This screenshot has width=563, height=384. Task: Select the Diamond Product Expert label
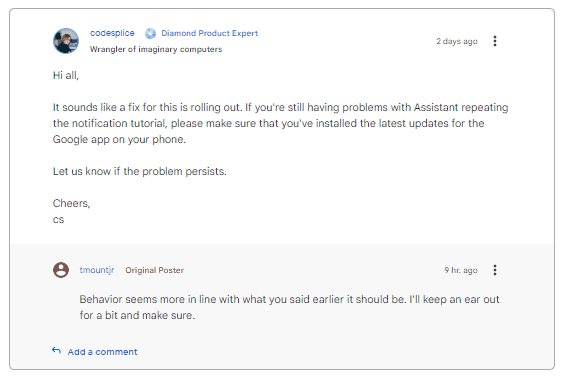tap(209, 33)
